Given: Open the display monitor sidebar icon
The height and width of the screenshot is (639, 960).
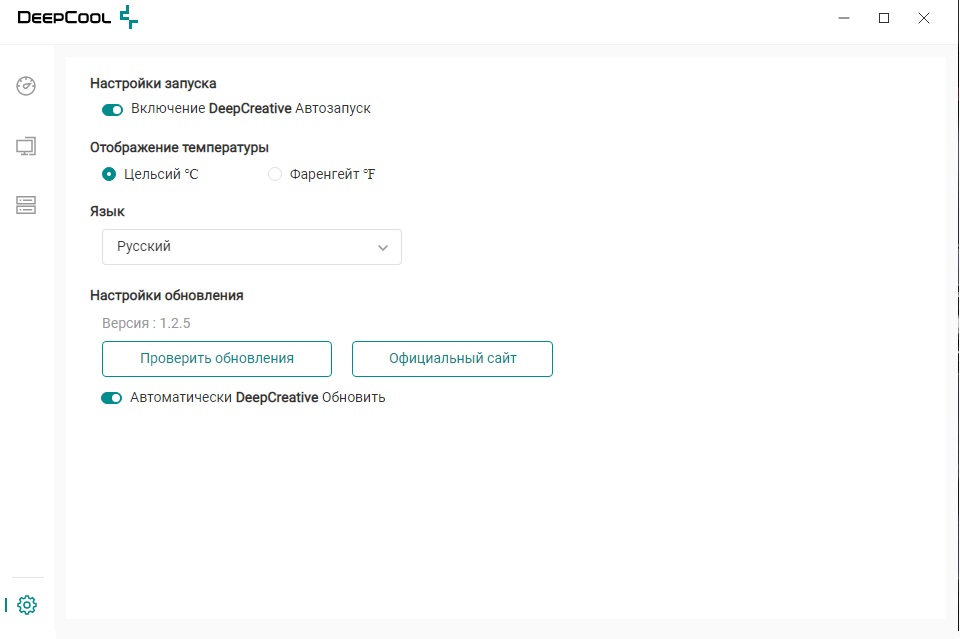Looking at the screenshot, I should point(26,146).
